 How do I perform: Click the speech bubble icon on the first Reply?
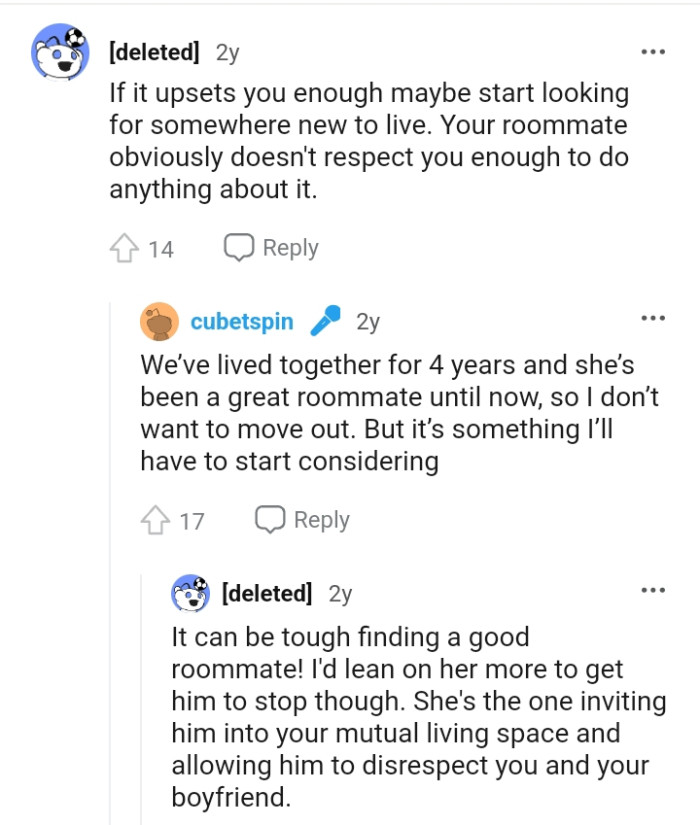click(237, 246)
